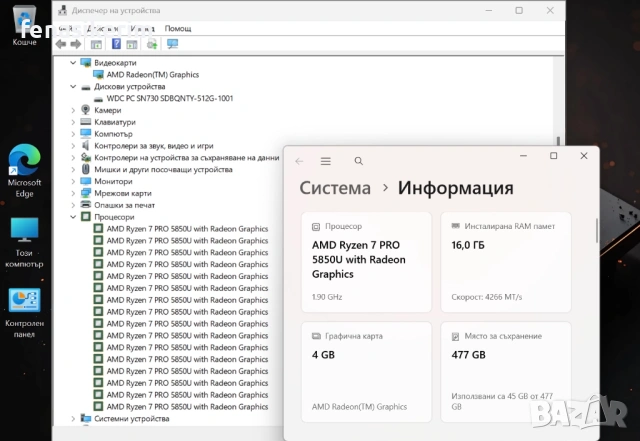Select the Кошче recycle bin icon
This screenshot has height=441, width=640.
coord(24,25)
